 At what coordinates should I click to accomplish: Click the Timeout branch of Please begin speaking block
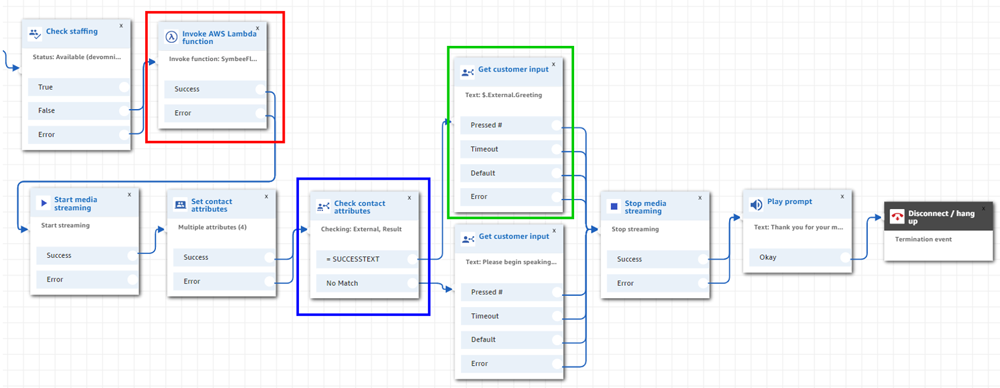[510, 316]
